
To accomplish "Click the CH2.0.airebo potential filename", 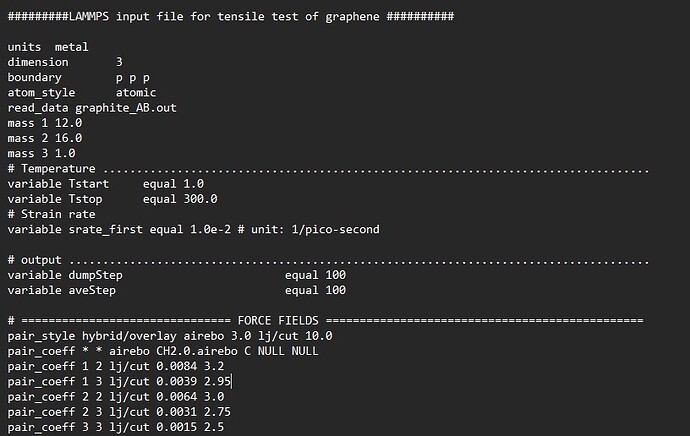I will (197, 351).
